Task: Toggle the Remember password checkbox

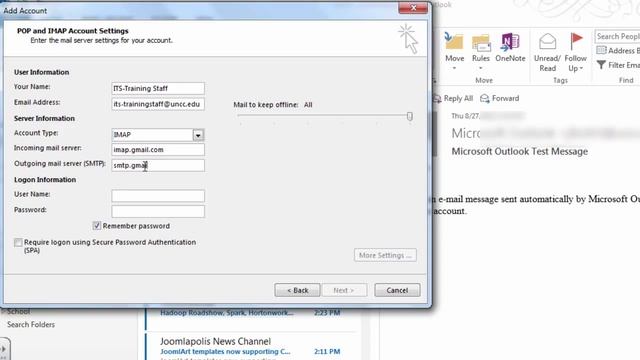Action: [x=96, y=226]
